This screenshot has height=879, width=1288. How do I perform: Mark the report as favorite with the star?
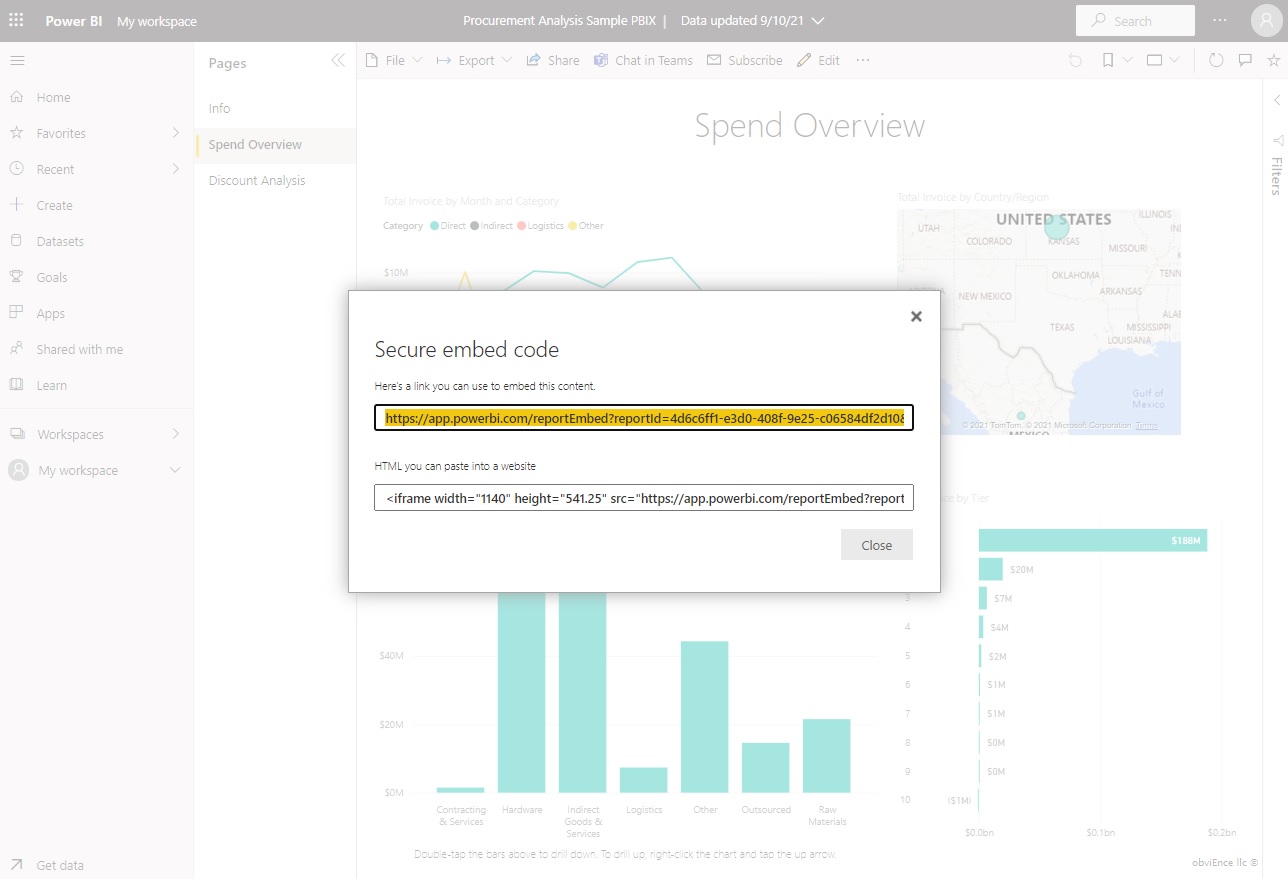pyautogui.click(x=1273, y=60)
